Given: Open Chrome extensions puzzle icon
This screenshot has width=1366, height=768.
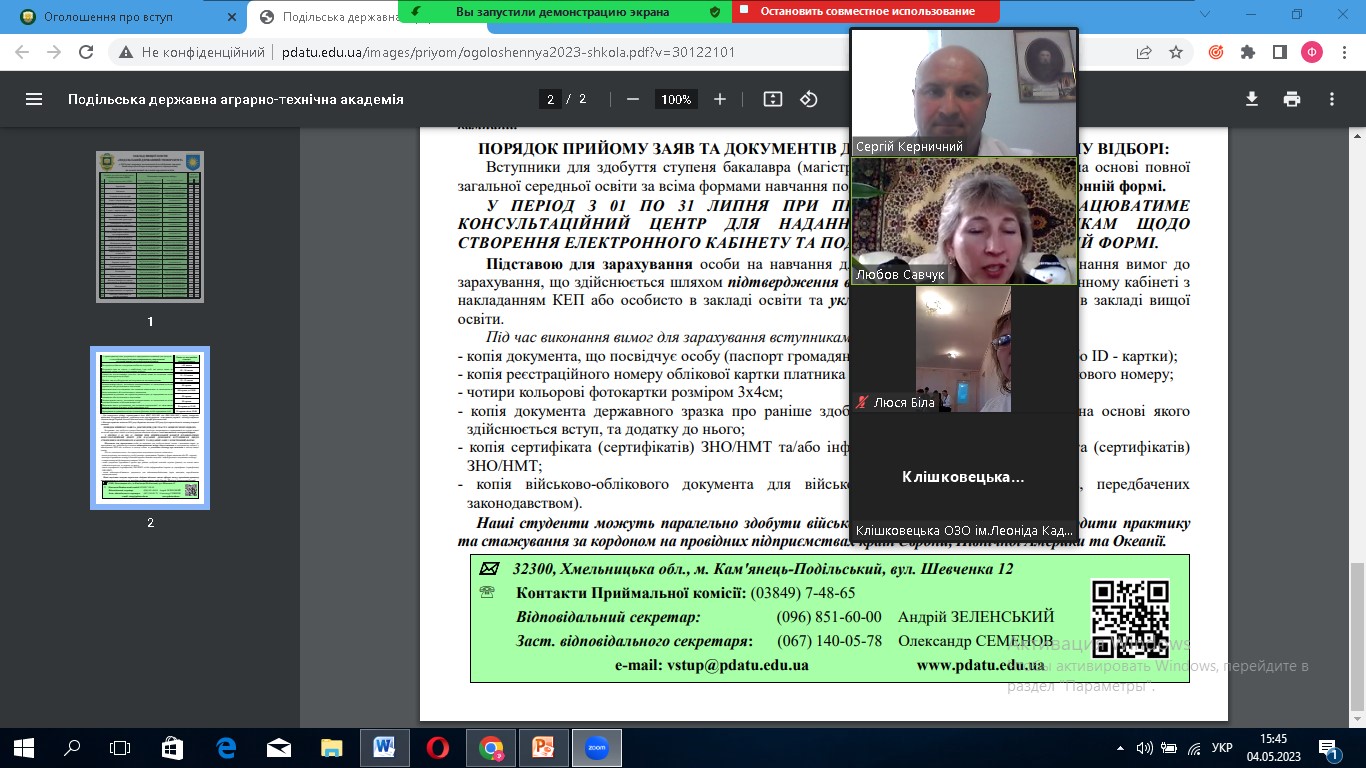Looking at the screenshot, I should click(x=1247, y=52).
